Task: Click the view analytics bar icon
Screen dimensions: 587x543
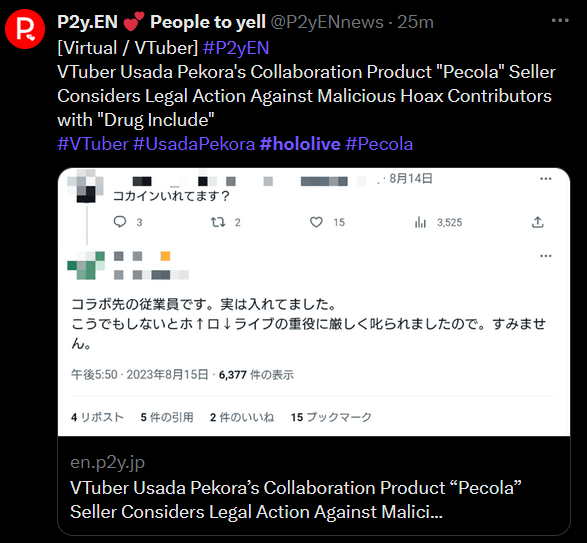Action: coord(420,222)
